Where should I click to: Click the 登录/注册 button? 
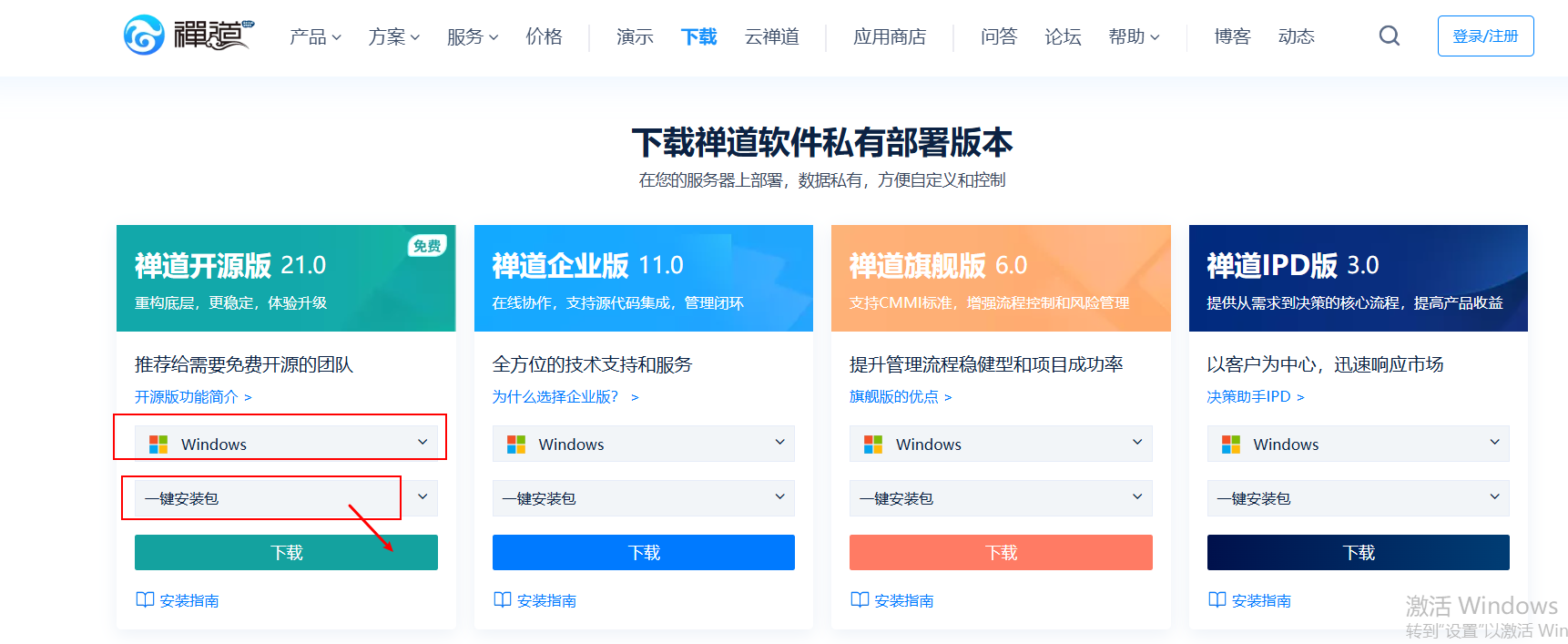1486,36
